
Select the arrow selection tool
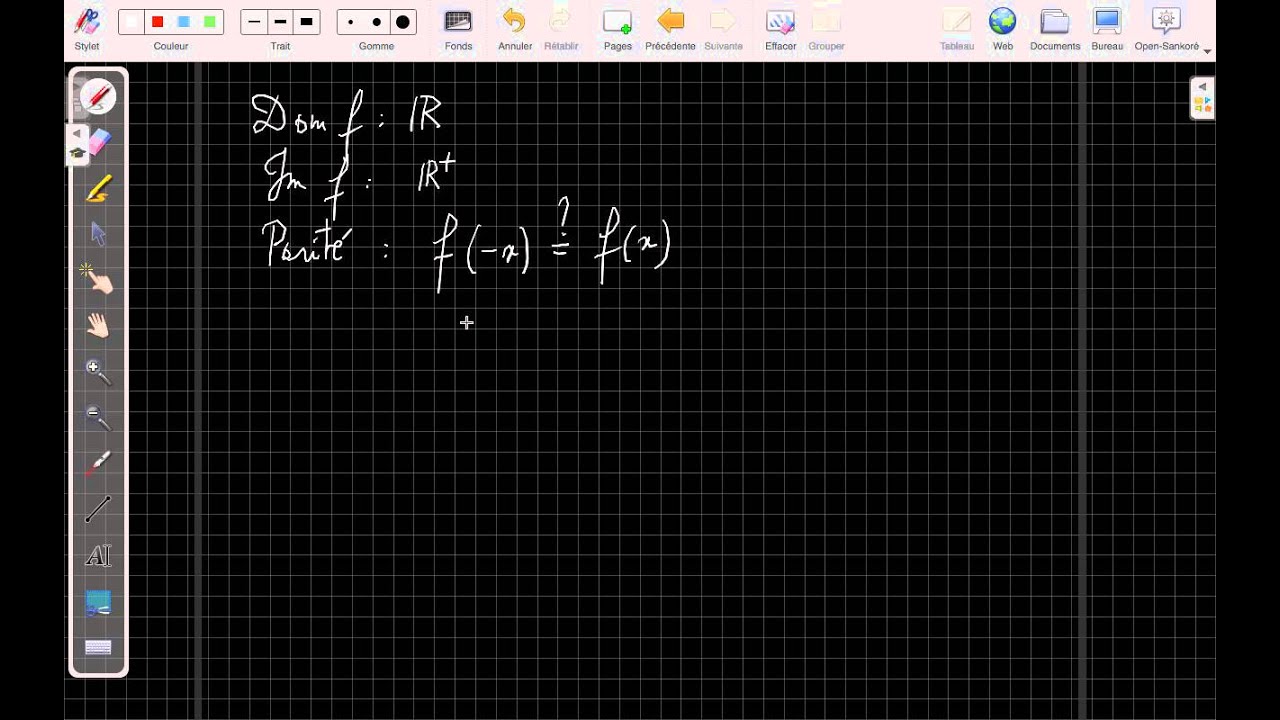point(98,234)
